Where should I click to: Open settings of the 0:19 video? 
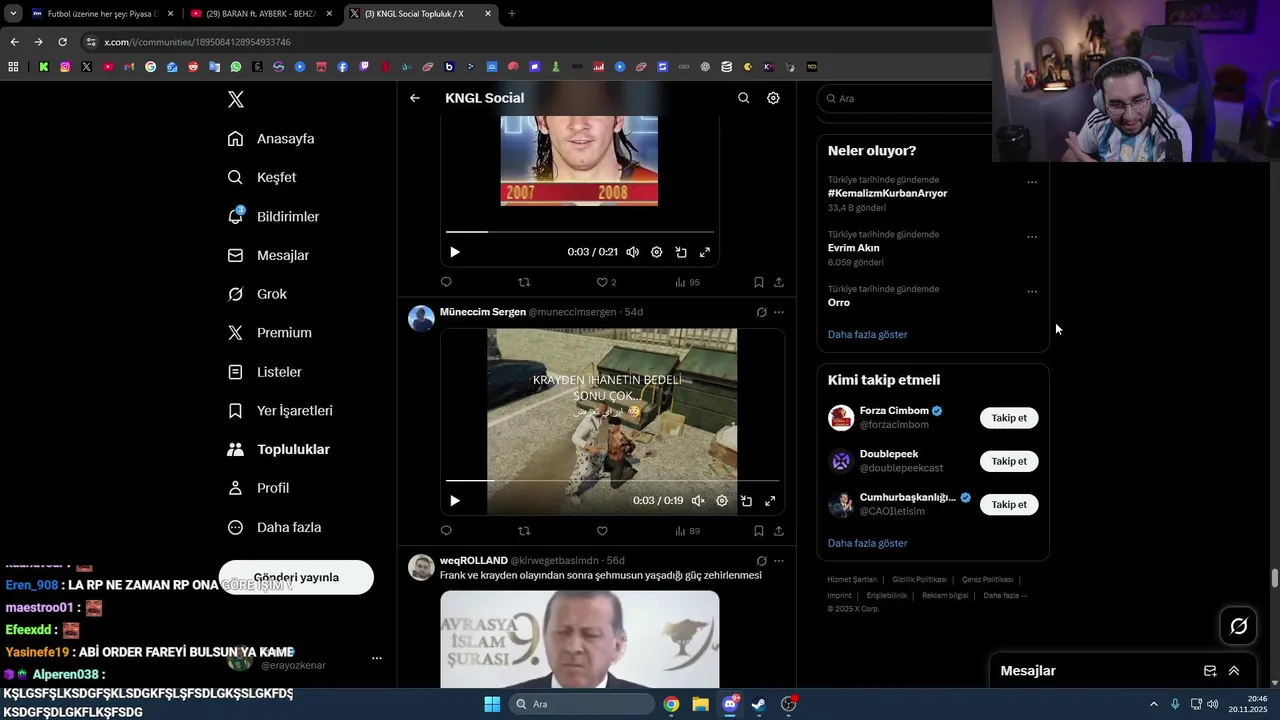point(722,501)
